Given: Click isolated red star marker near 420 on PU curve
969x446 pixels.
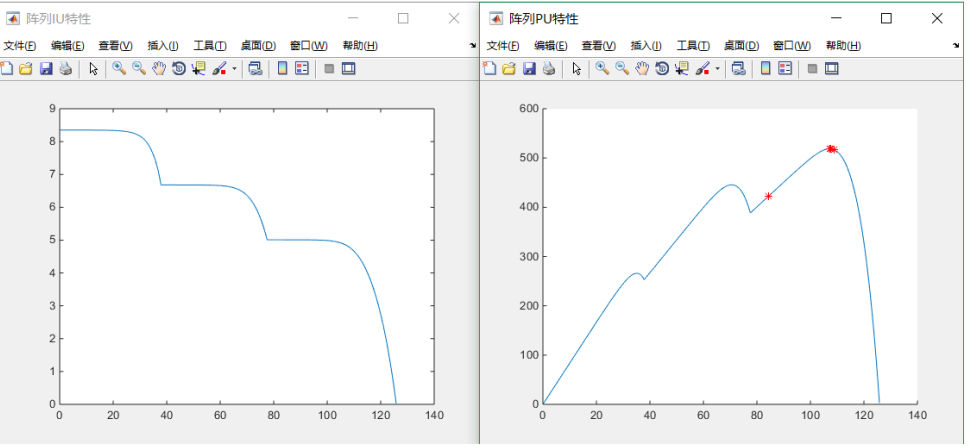Looking at the screenshot, I should coord(768,196).
